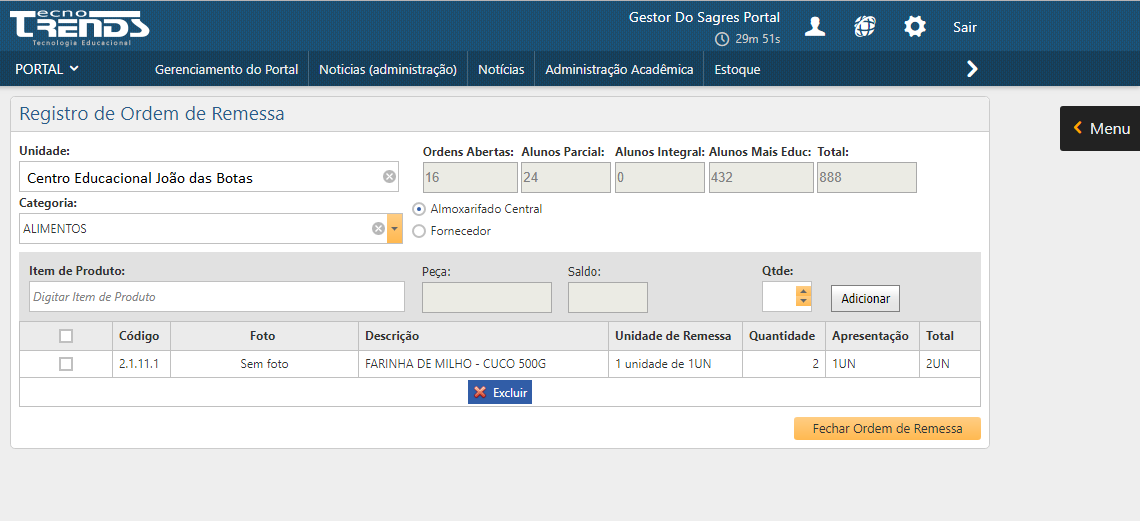Image resolution: width=1140 pixels, height=521 pixels.
Task: Open the user profile icon
Action: [815, 27]
